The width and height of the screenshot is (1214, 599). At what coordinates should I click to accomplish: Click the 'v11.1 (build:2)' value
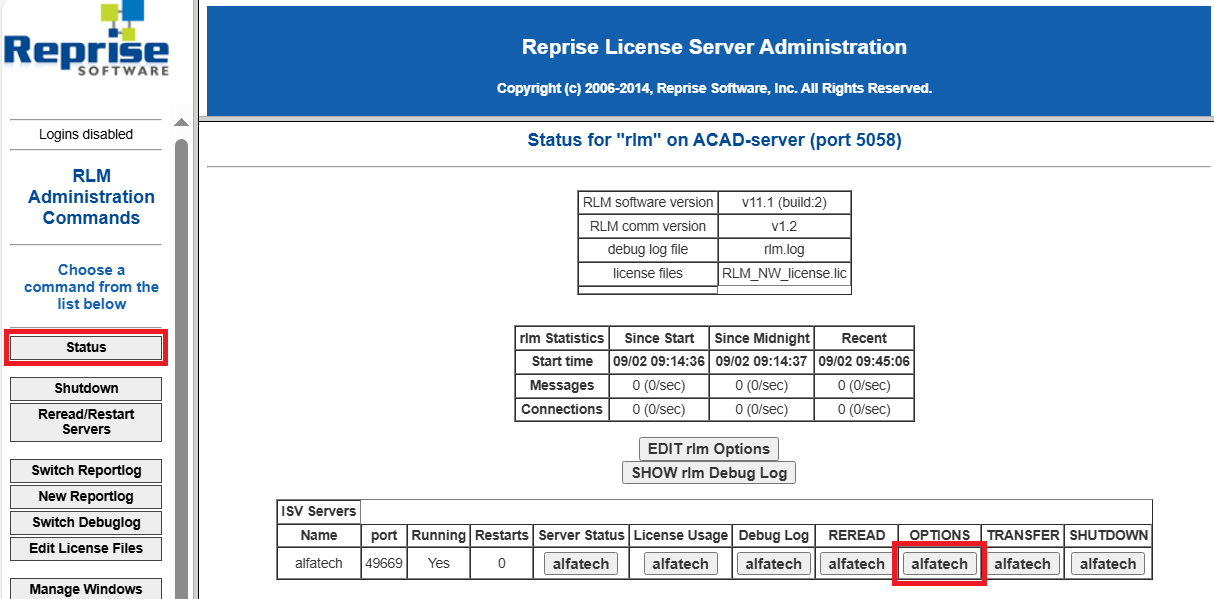[x=784, y=202]
